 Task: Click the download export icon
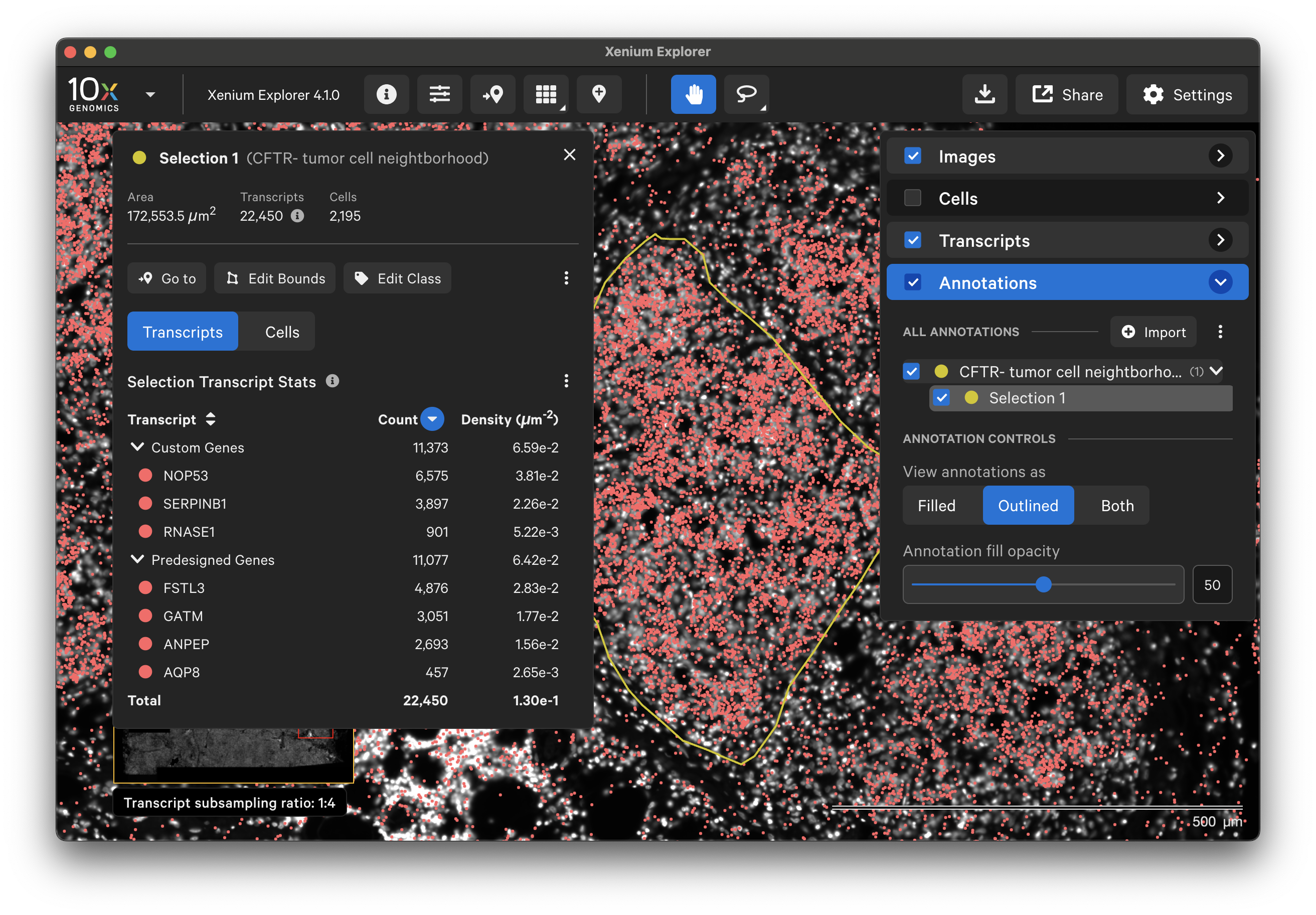[984, 95]
